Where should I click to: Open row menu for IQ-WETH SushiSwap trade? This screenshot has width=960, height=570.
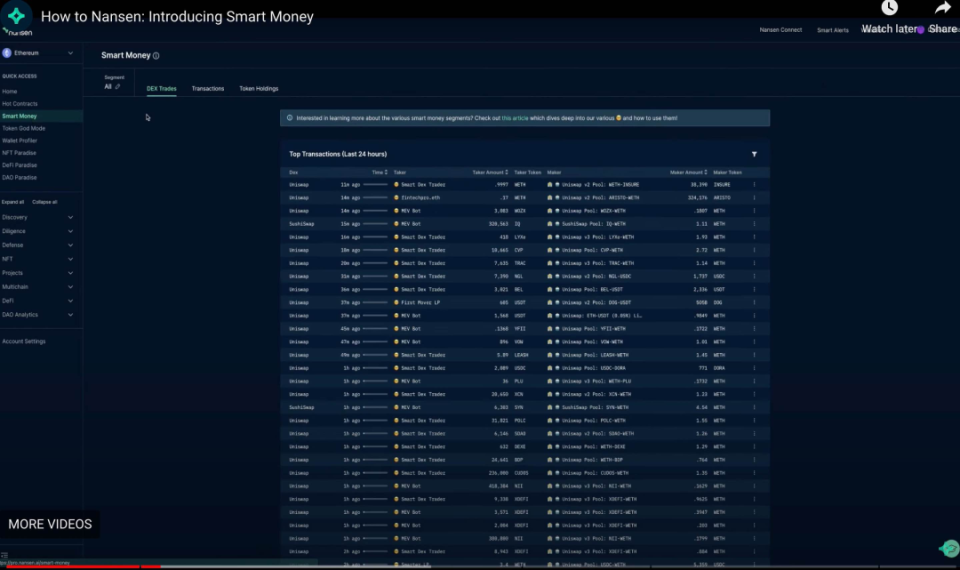coord(754,224)
